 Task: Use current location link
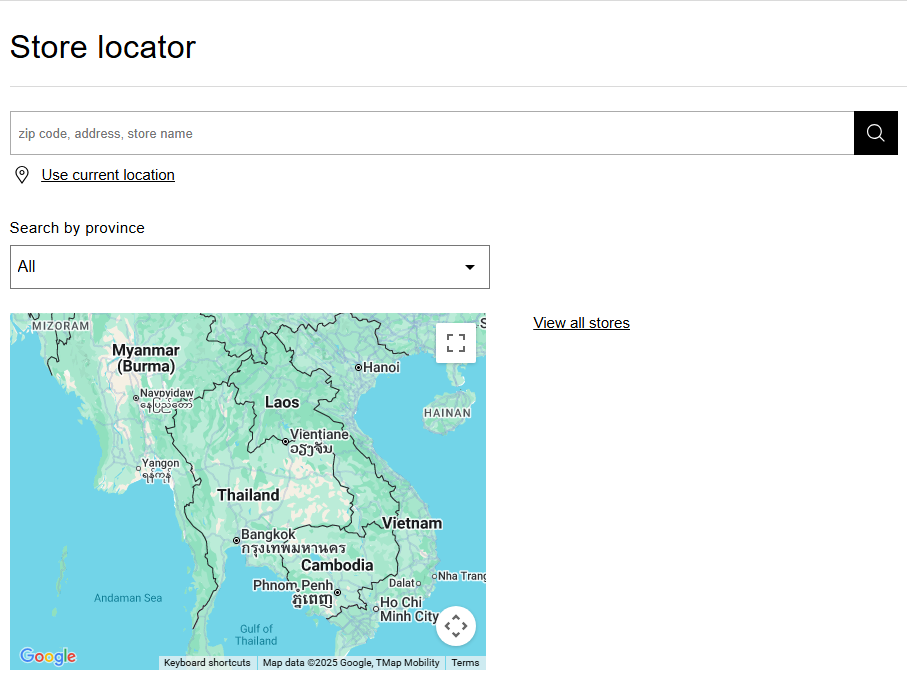[x=108, y=175]
